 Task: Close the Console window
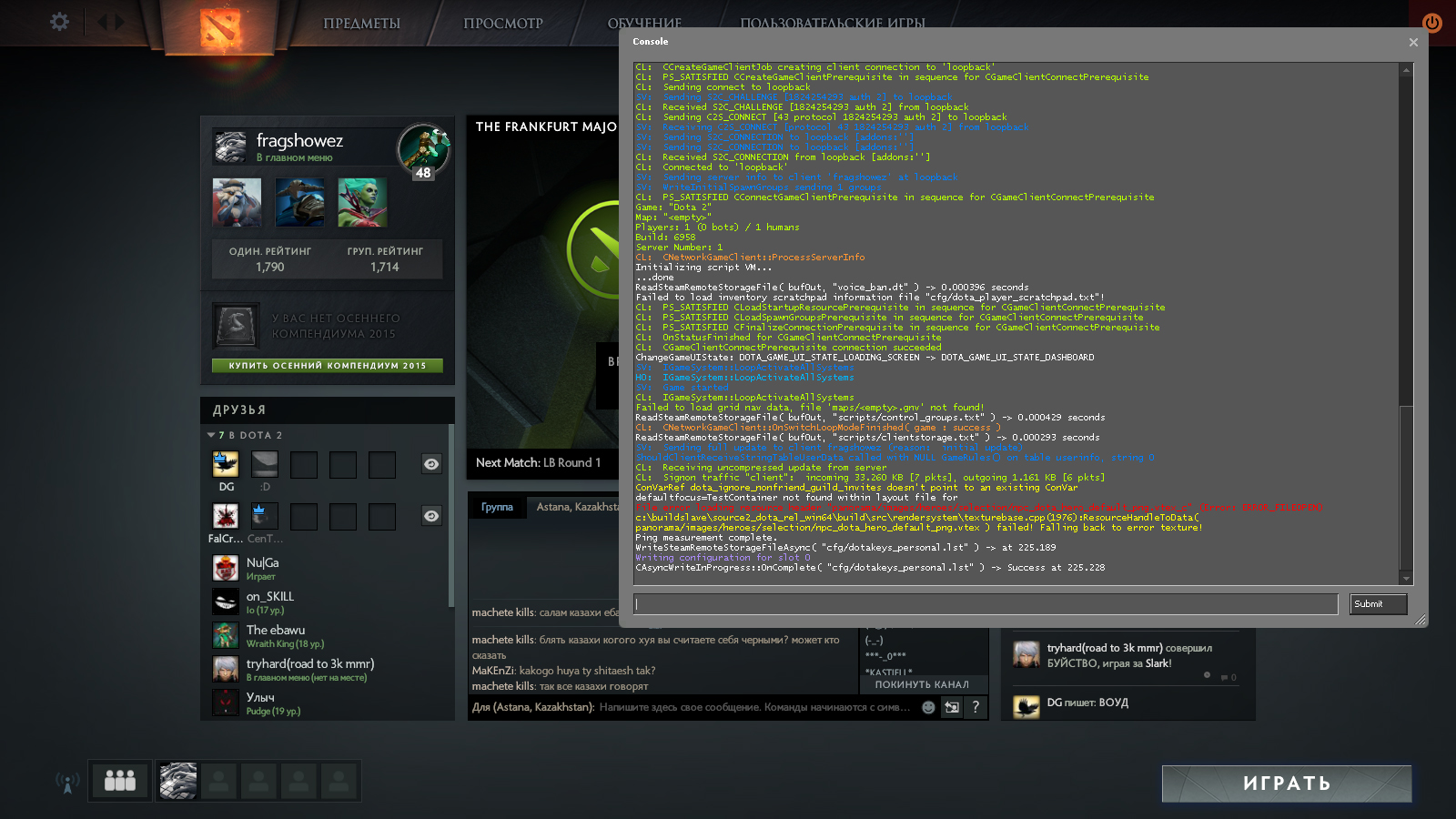pos(1413,42)
